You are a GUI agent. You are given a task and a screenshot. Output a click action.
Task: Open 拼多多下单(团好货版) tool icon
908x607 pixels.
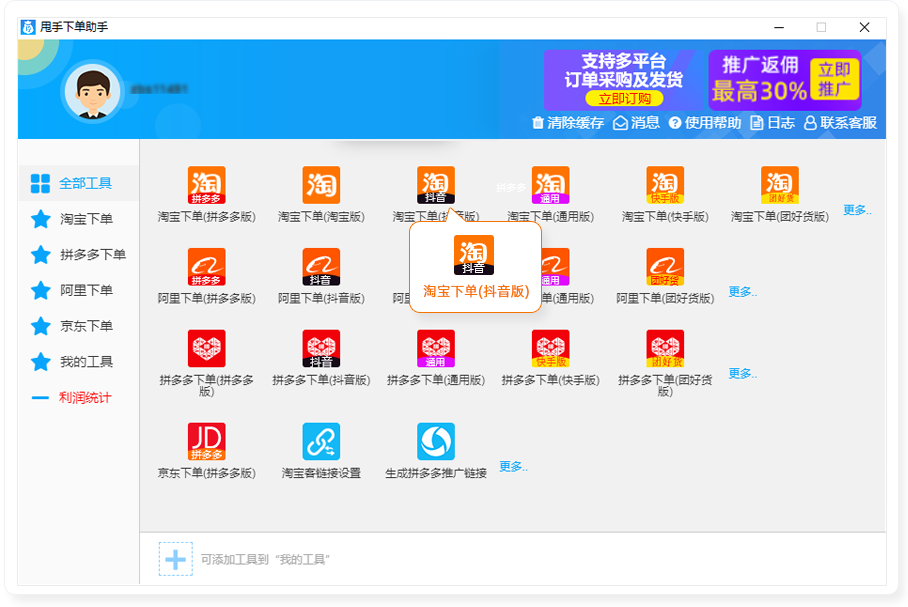(665, 348)
